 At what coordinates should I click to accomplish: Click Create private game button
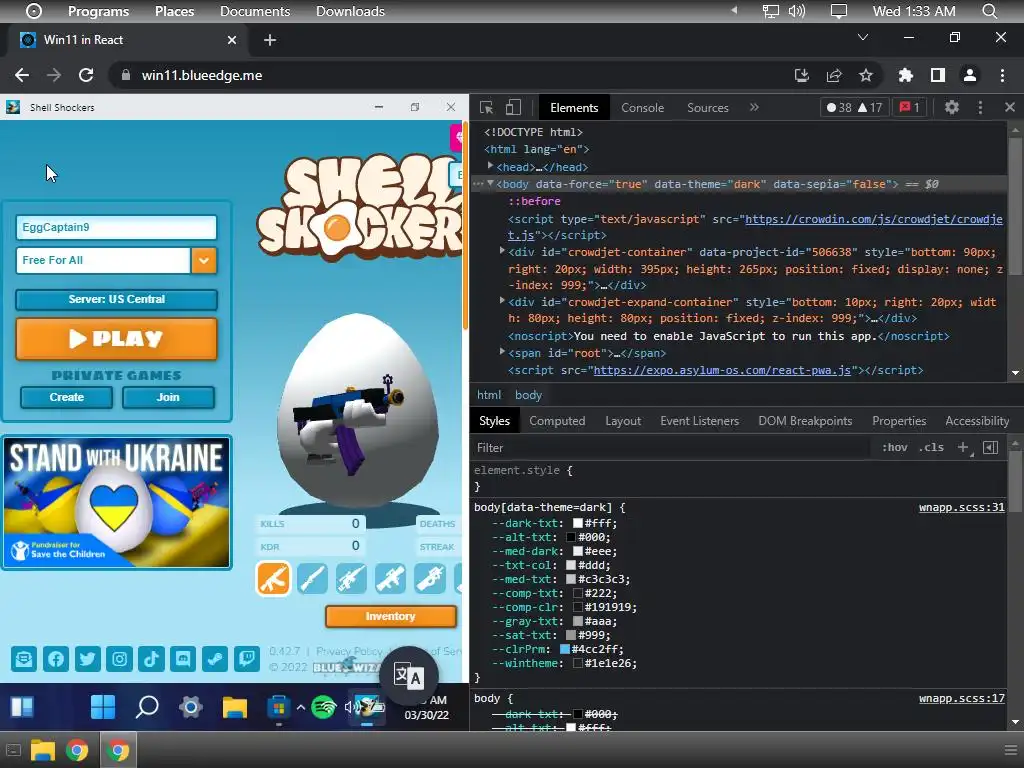pyautogui.click(x=67, y=397)
